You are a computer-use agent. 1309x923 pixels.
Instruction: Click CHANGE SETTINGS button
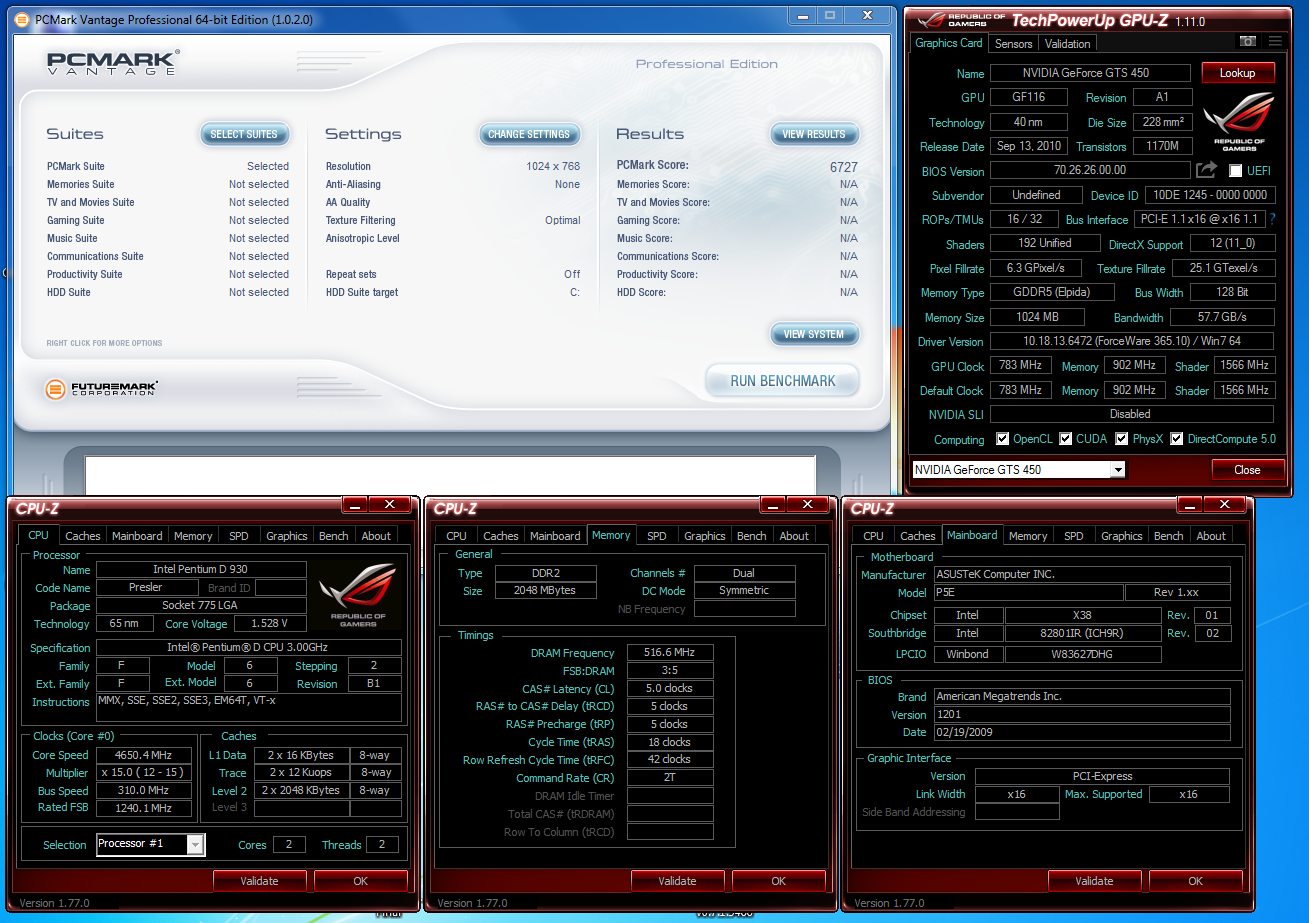pos(529,134)
